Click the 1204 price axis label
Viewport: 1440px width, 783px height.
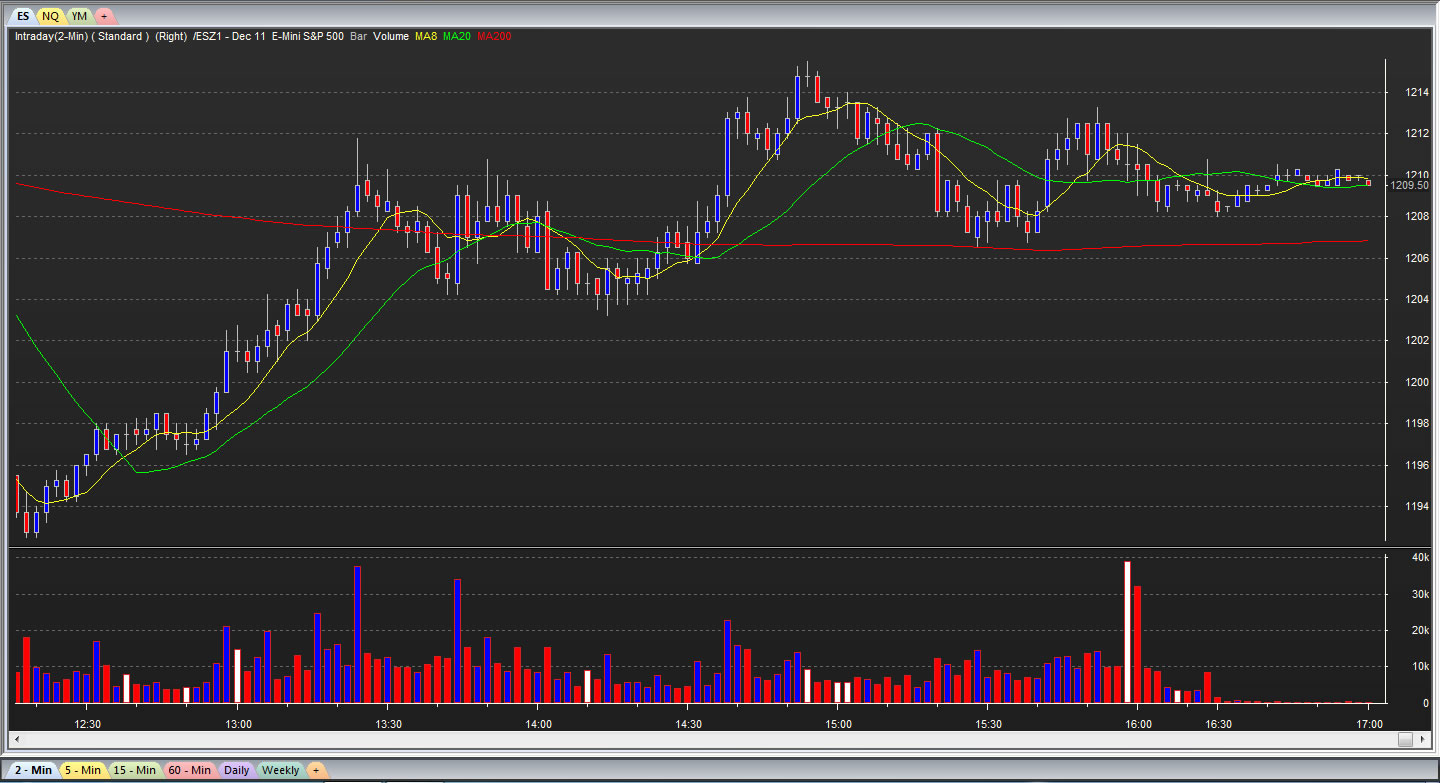pyautogui.click(x=1417, y=299)
